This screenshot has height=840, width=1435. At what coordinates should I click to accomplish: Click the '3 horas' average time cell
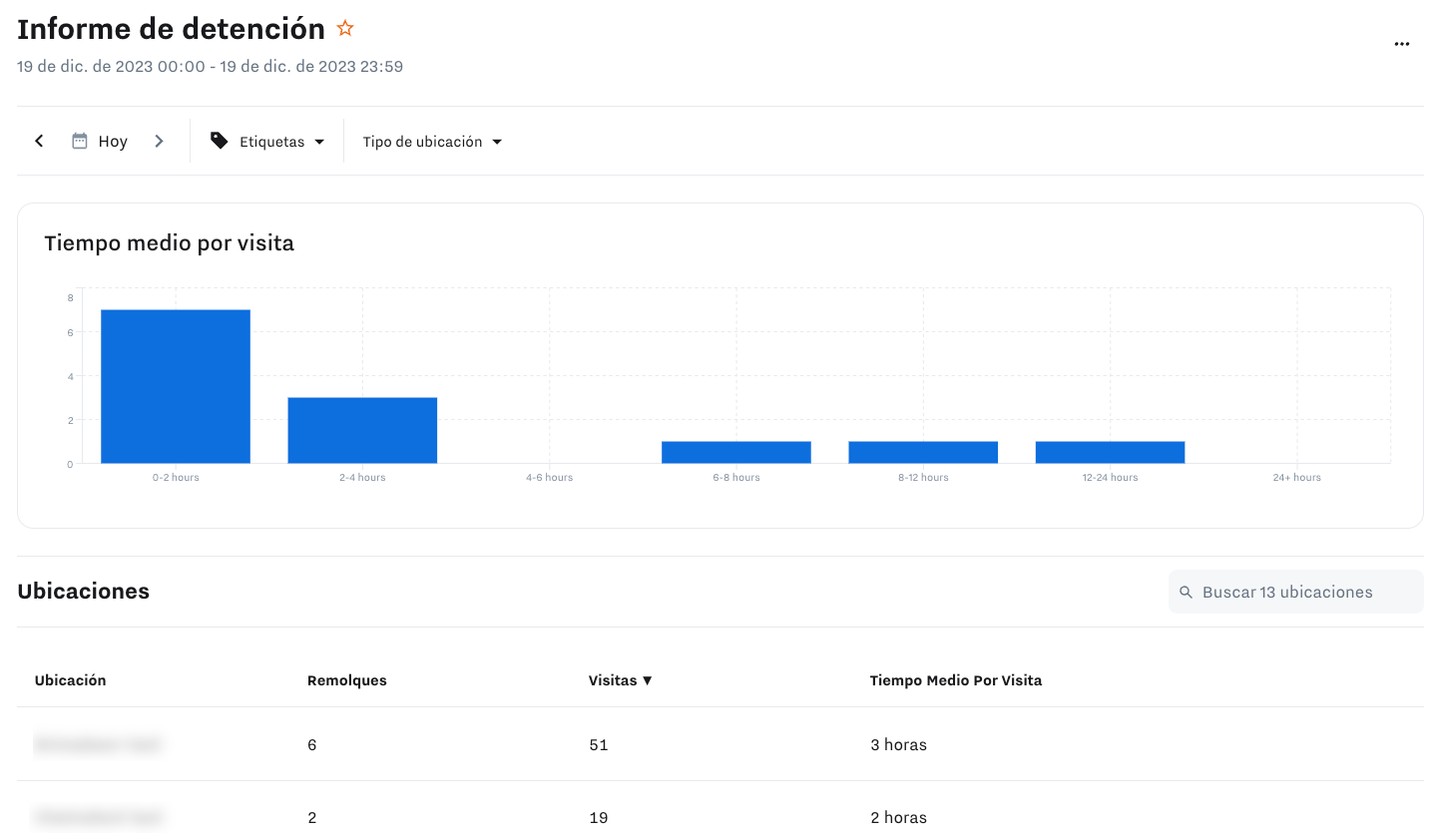point(898,744)
